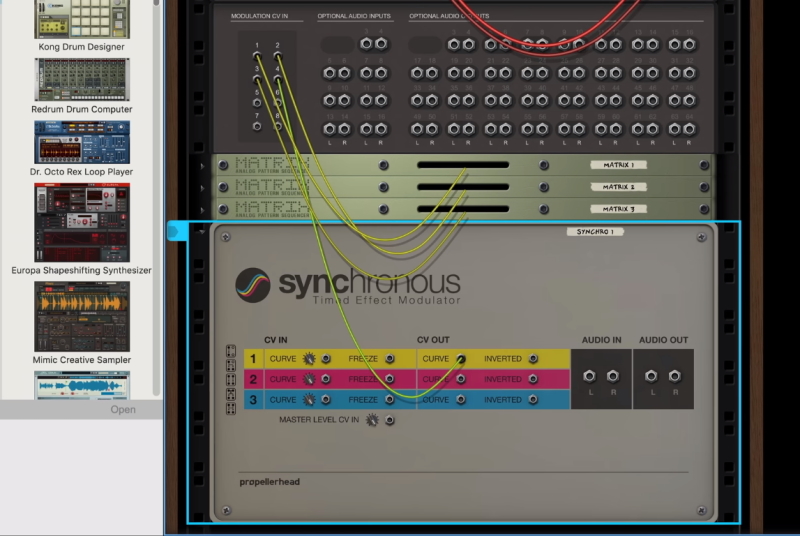Click CV In 2 Curve jack
This screenshot has width=800, height=536.
[326, 379]
